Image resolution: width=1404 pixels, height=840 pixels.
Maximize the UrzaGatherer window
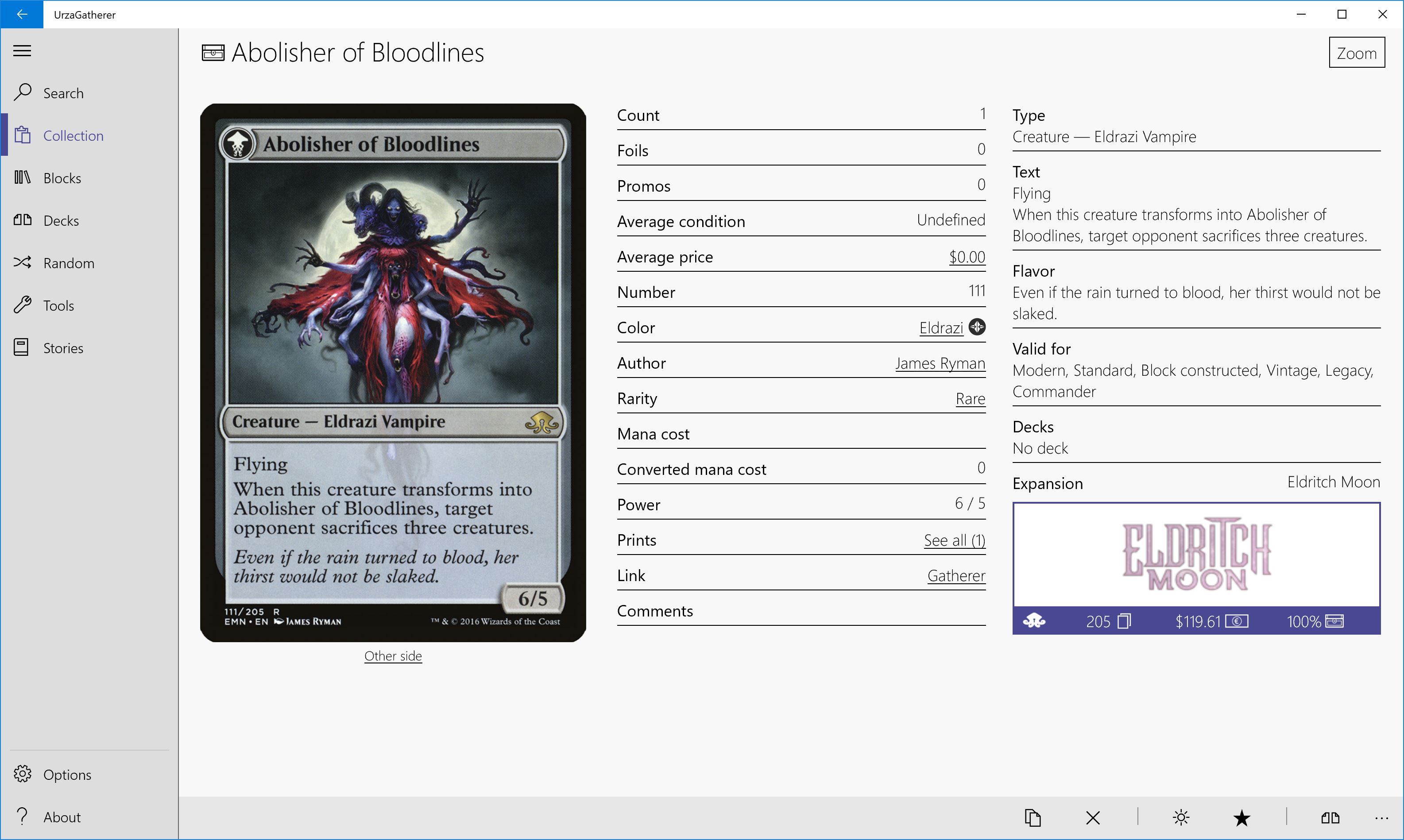click(1342, 14)
